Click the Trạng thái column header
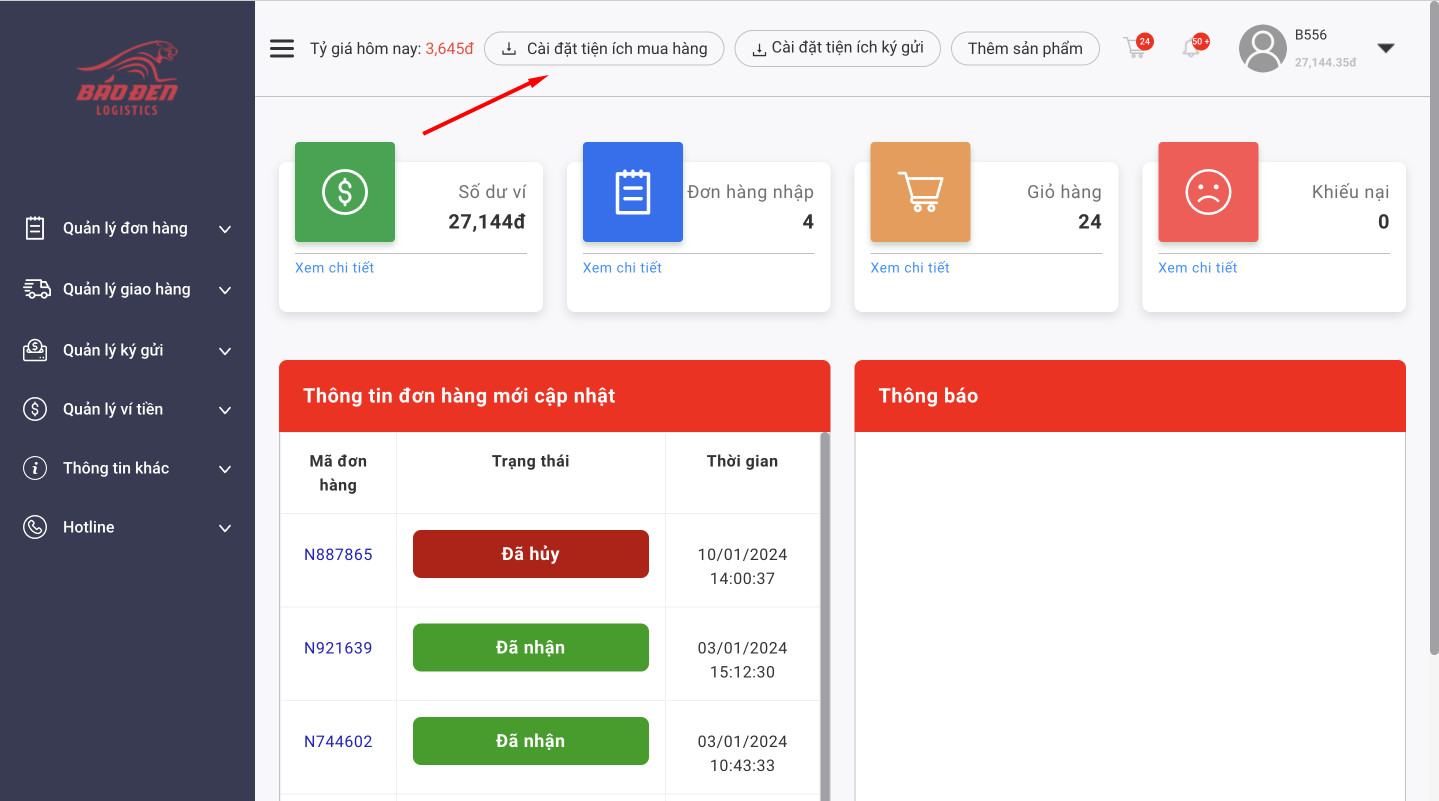The width and height of the screenshot is (1439, 801). tap(531, 461)
